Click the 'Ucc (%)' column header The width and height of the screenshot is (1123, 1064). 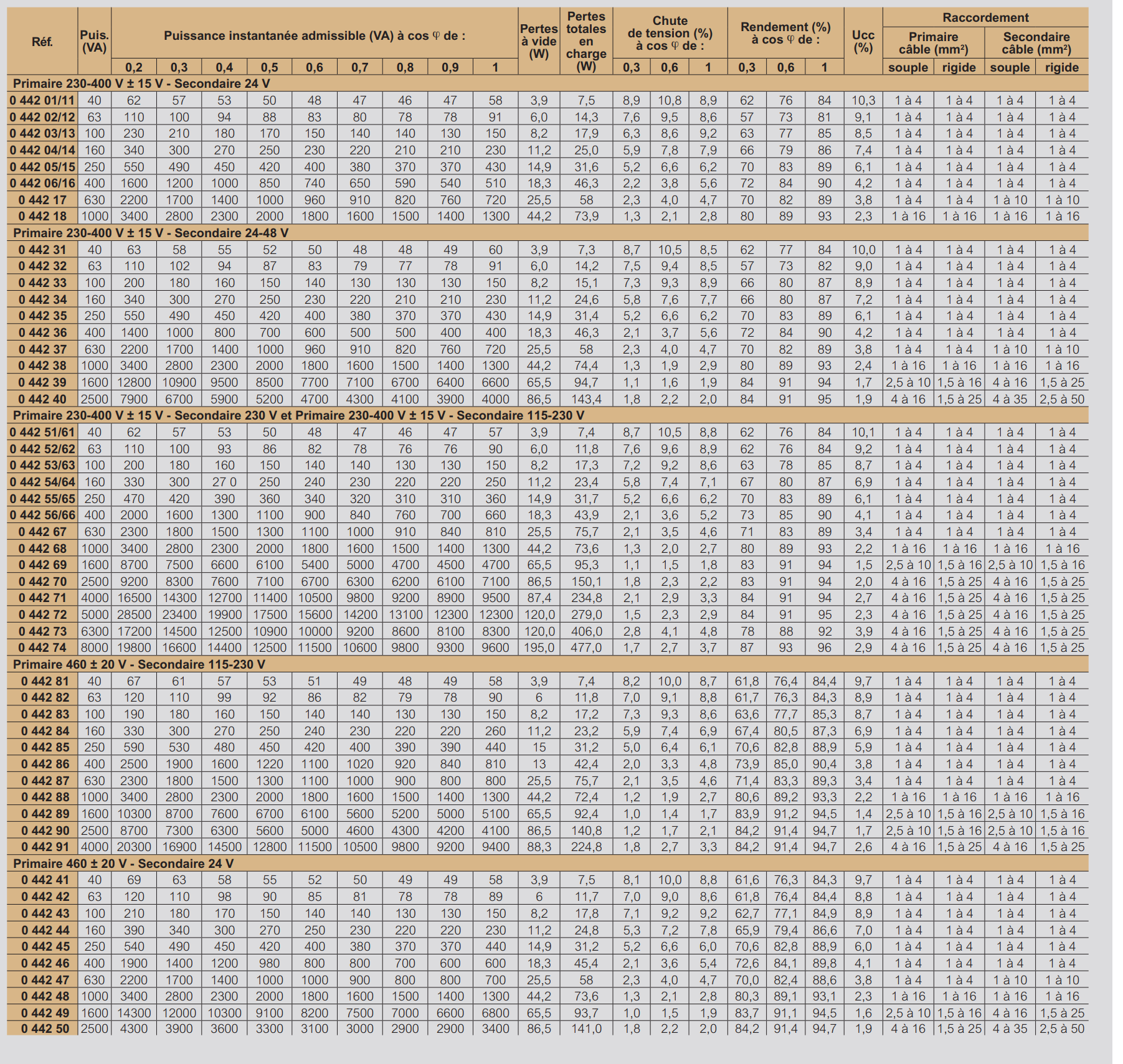863,41
